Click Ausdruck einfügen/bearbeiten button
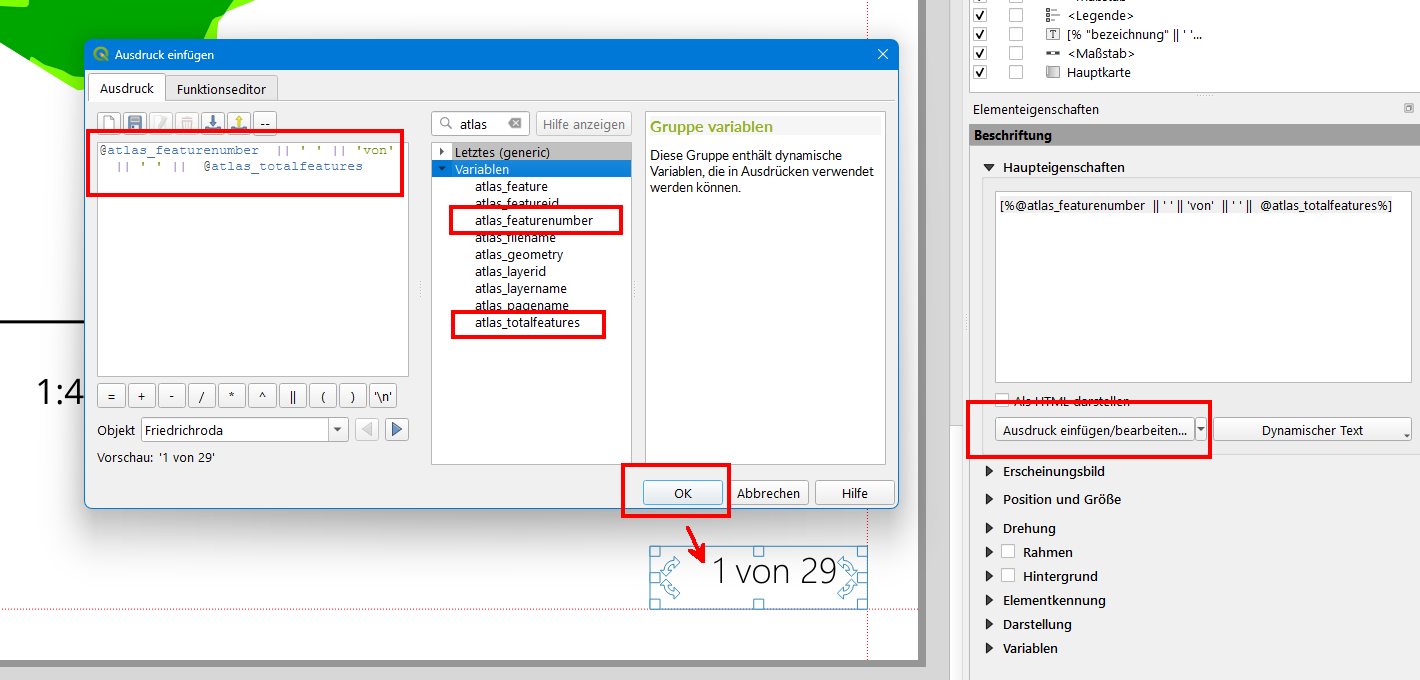This screenshot has height=680, width=1420. coord(1095,430)
